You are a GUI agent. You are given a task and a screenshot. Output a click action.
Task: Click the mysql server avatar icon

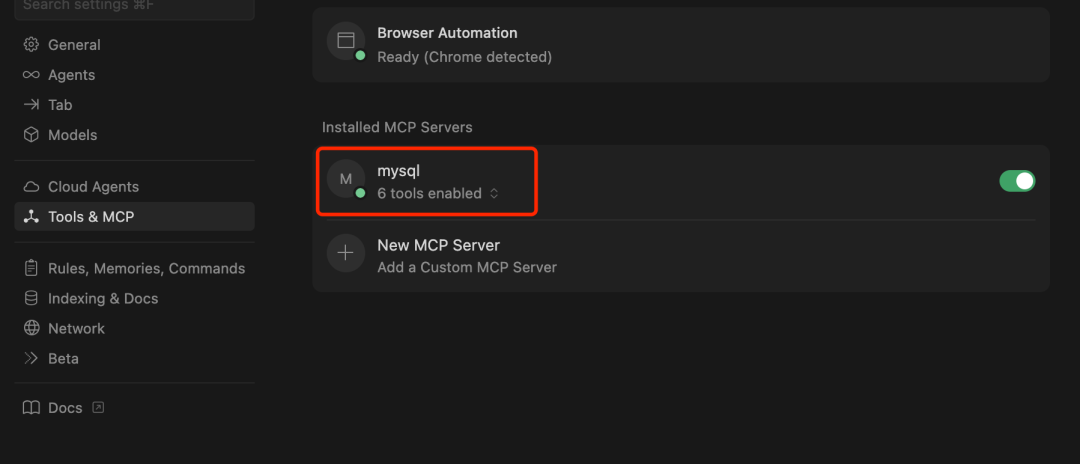(346, 179)
